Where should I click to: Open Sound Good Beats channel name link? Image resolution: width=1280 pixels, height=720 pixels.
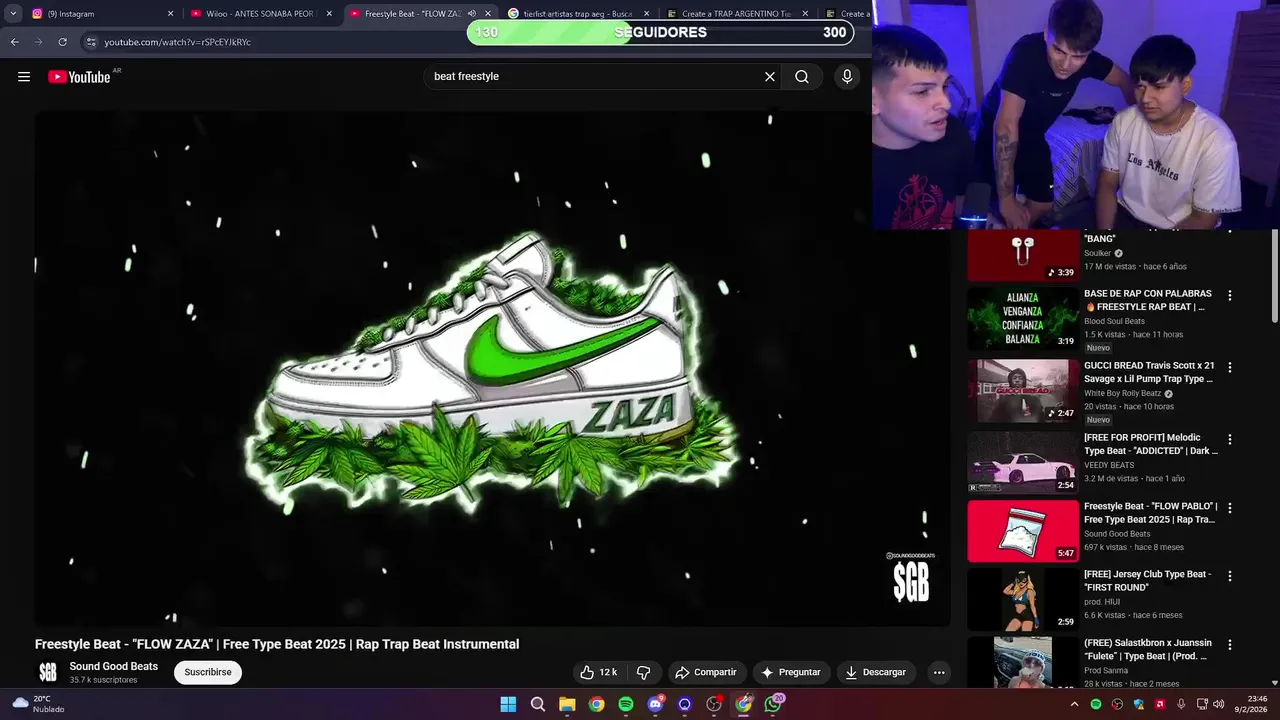(x=114, y=666)
